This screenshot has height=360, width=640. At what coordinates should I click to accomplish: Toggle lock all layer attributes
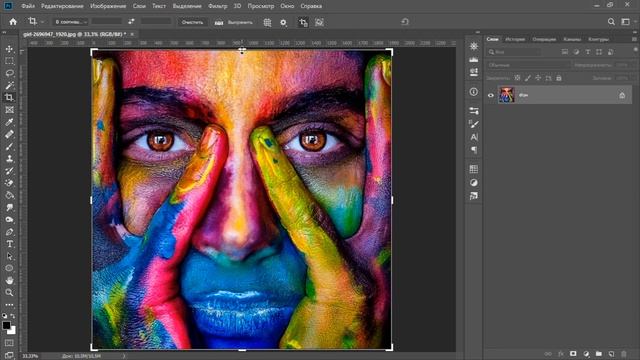pyautogui.click(x=559, y=78)
